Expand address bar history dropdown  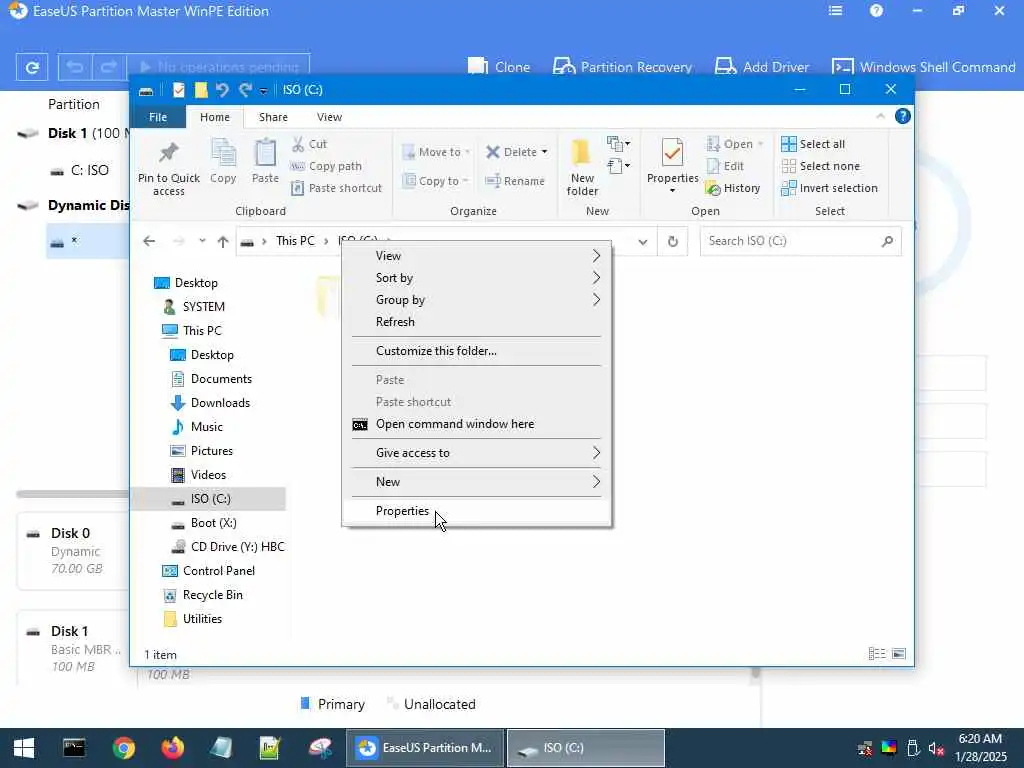click(643, 242)
